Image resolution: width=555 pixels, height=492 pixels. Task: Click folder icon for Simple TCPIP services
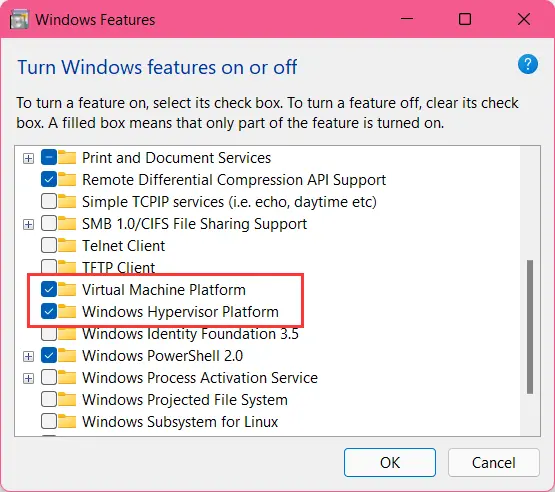(x=67, y=202)
